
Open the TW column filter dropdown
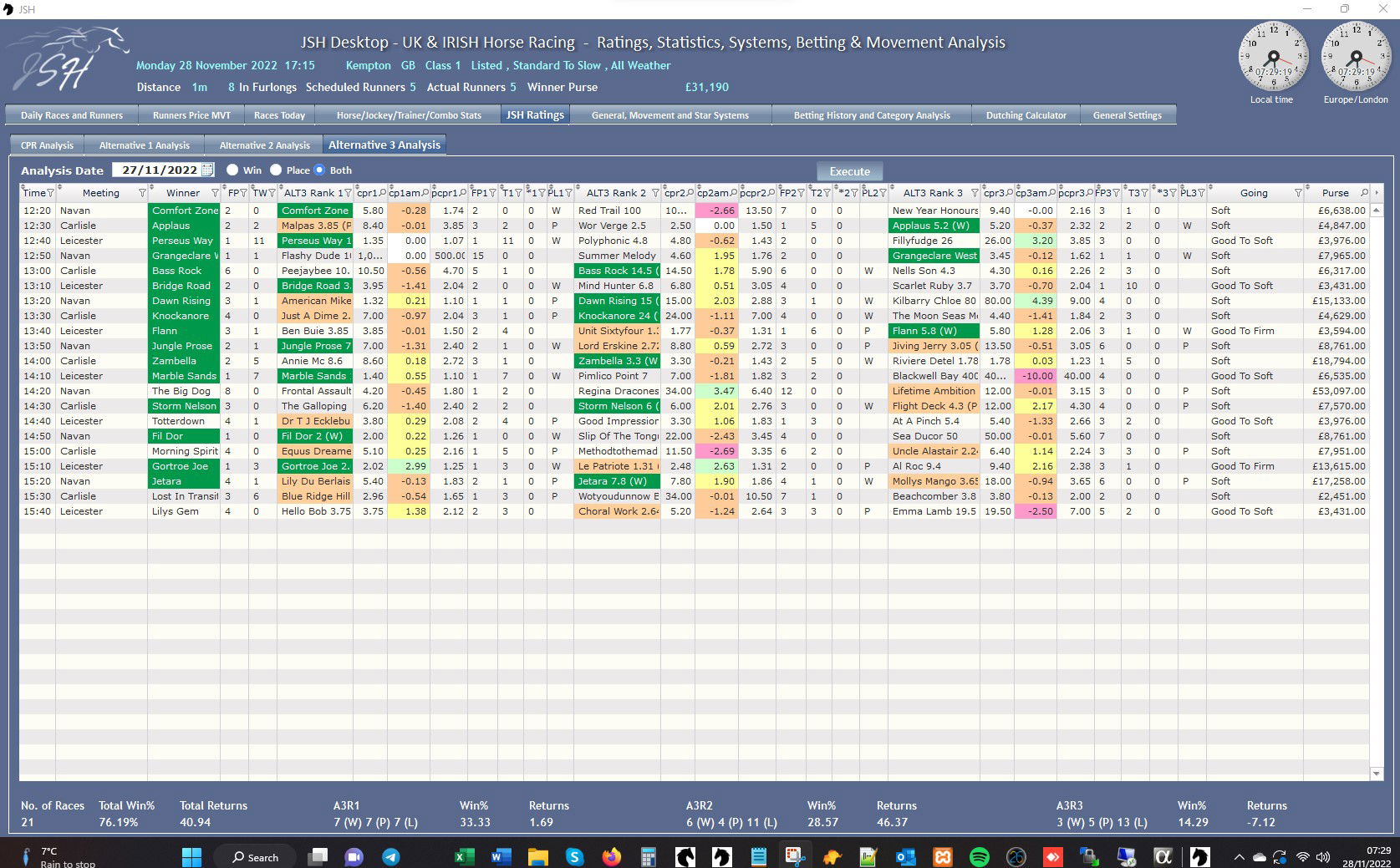[x=271, y=193]
